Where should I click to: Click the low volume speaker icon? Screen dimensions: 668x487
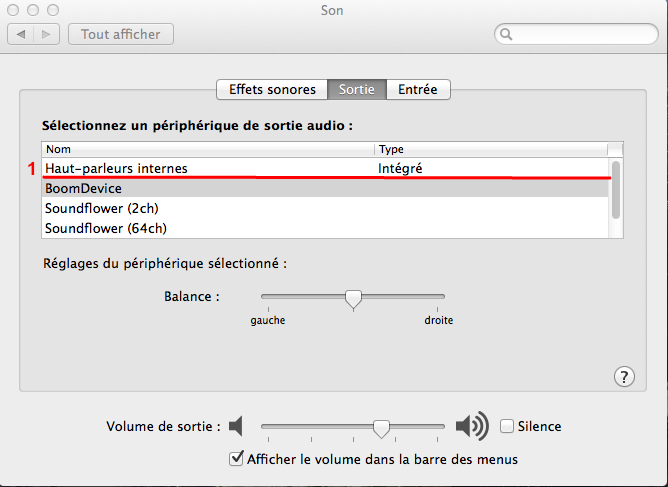pos(236,427)
